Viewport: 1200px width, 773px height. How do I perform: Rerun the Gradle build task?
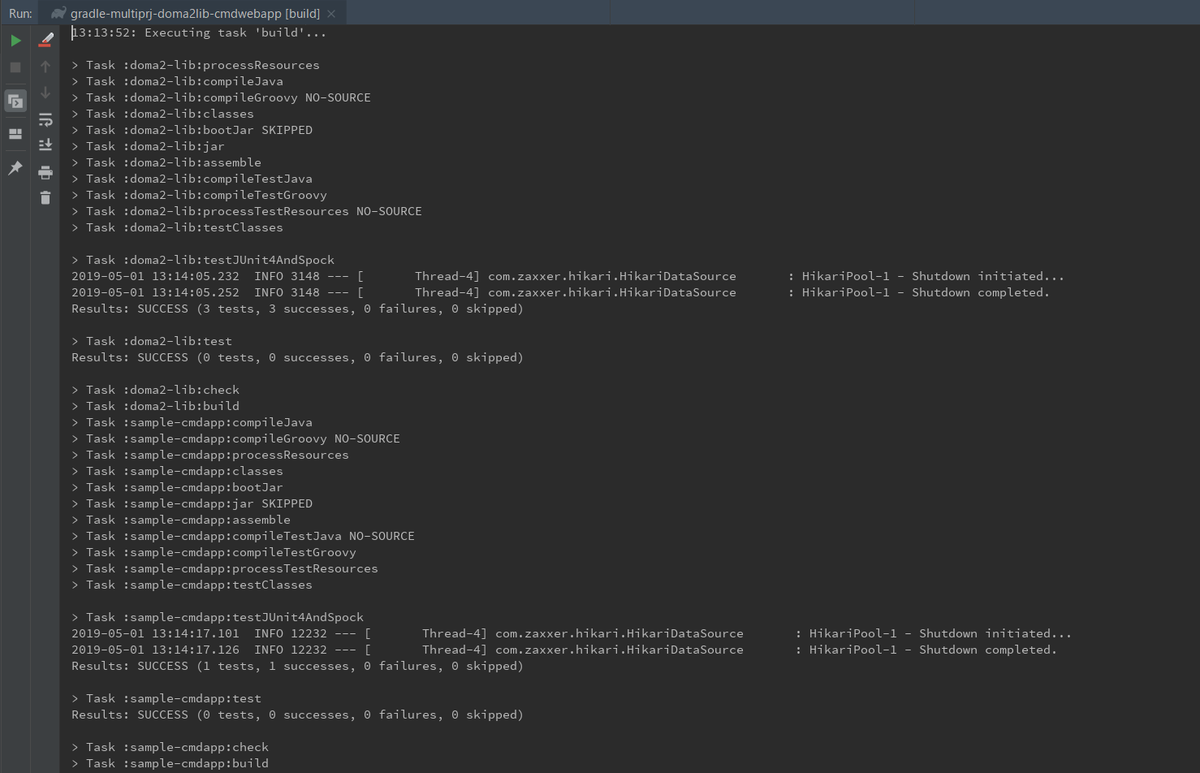pos(15,40)
